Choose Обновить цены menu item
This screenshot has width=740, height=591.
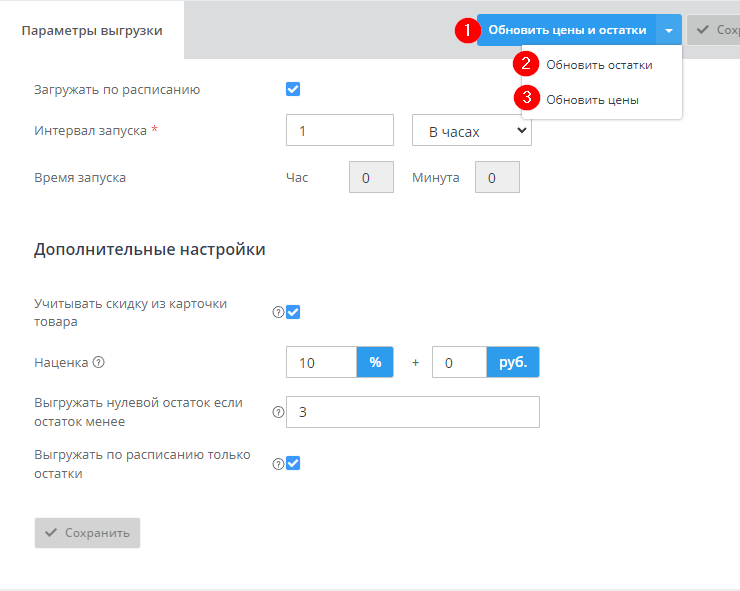click(592, 100)
